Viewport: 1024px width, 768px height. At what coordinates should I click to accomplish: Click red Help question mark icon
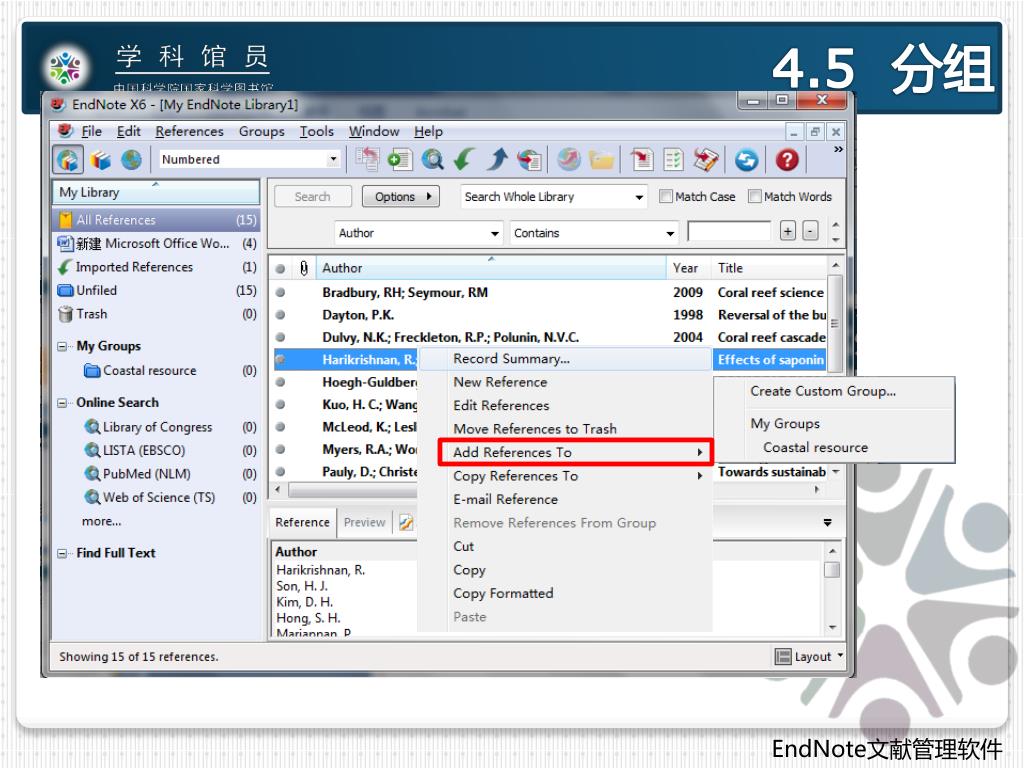(x=787, y=159)
